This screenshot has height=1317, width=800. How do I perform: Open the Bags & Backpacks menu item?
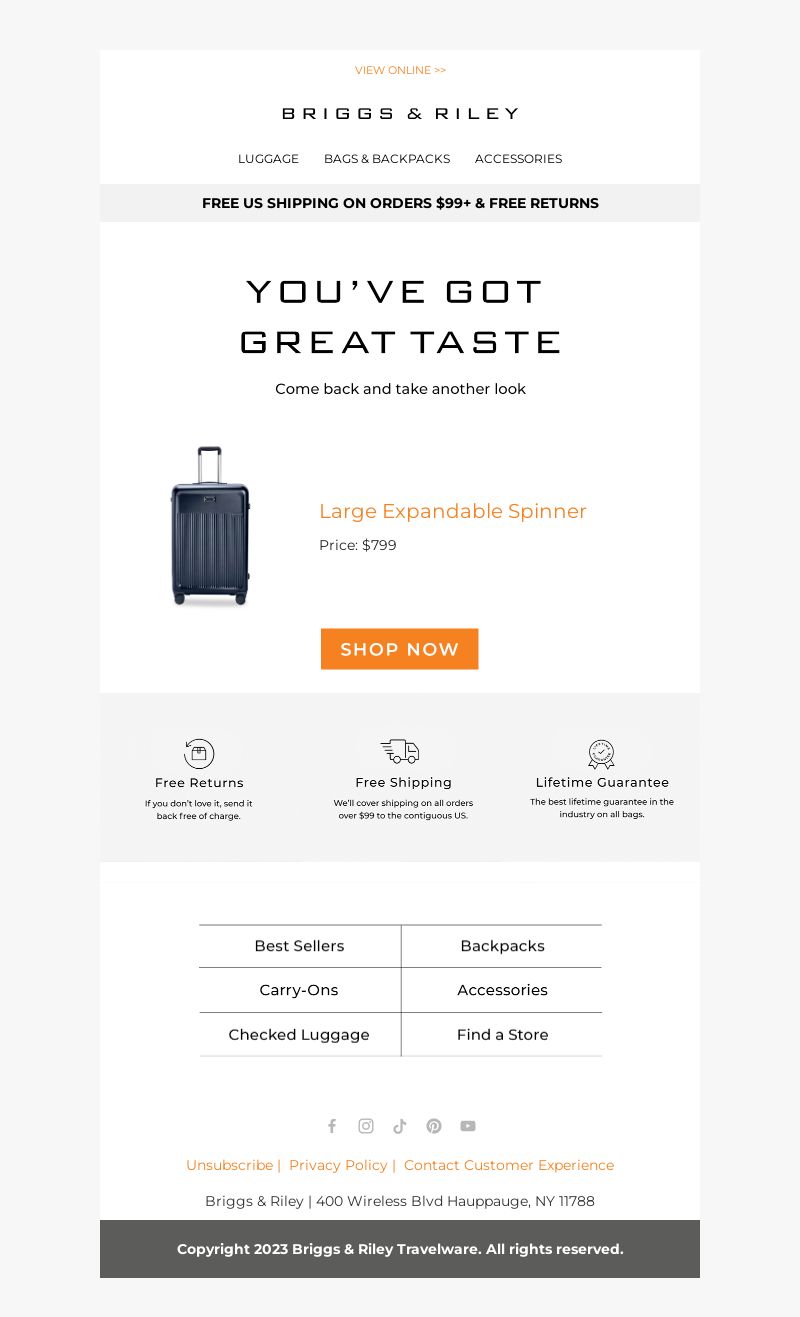pyautogui.click(x=387, y=159)
